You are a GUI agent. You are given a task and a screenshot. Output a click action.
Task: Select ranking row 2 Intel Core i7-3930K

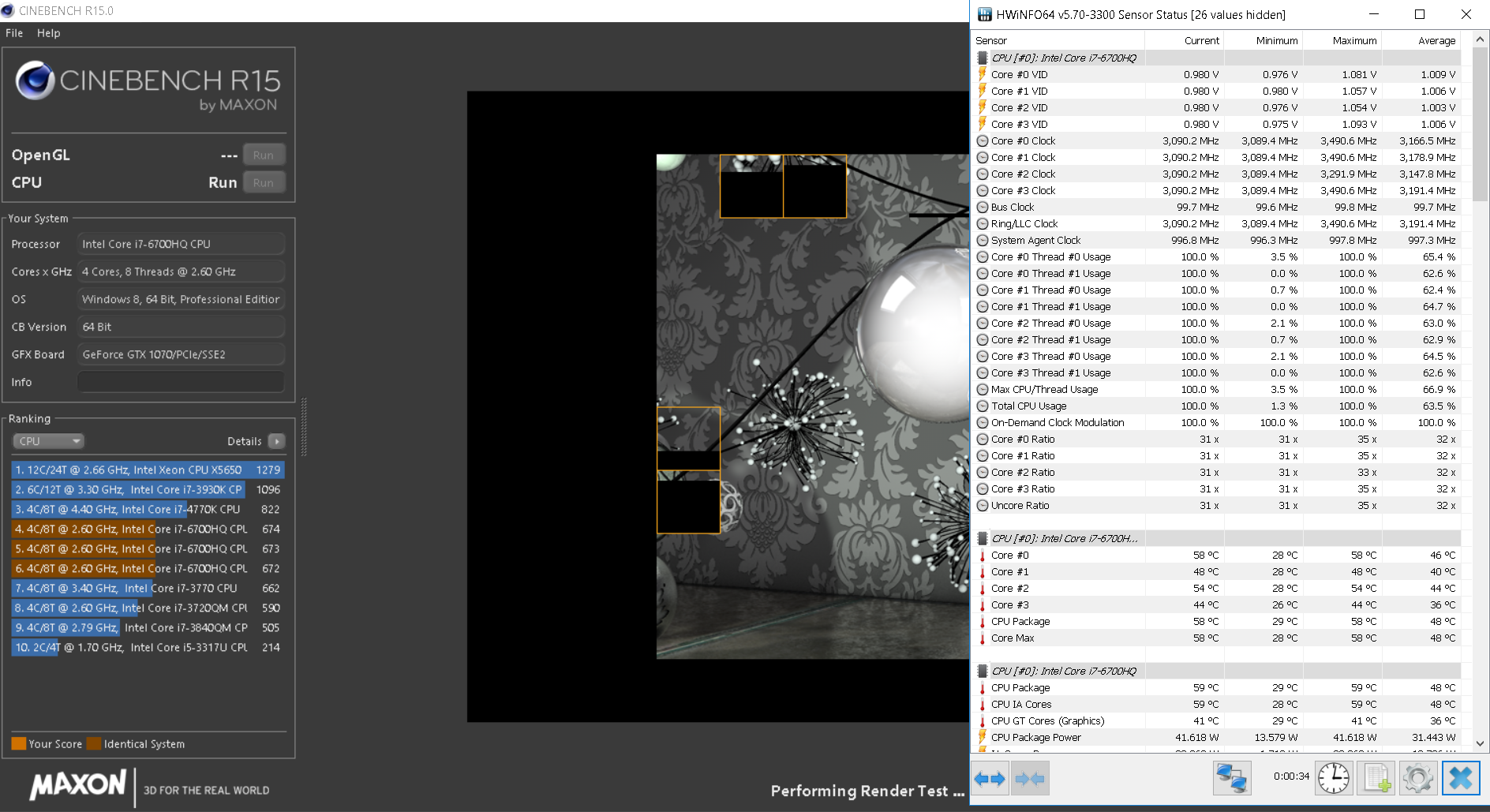(x=148, y=489)
